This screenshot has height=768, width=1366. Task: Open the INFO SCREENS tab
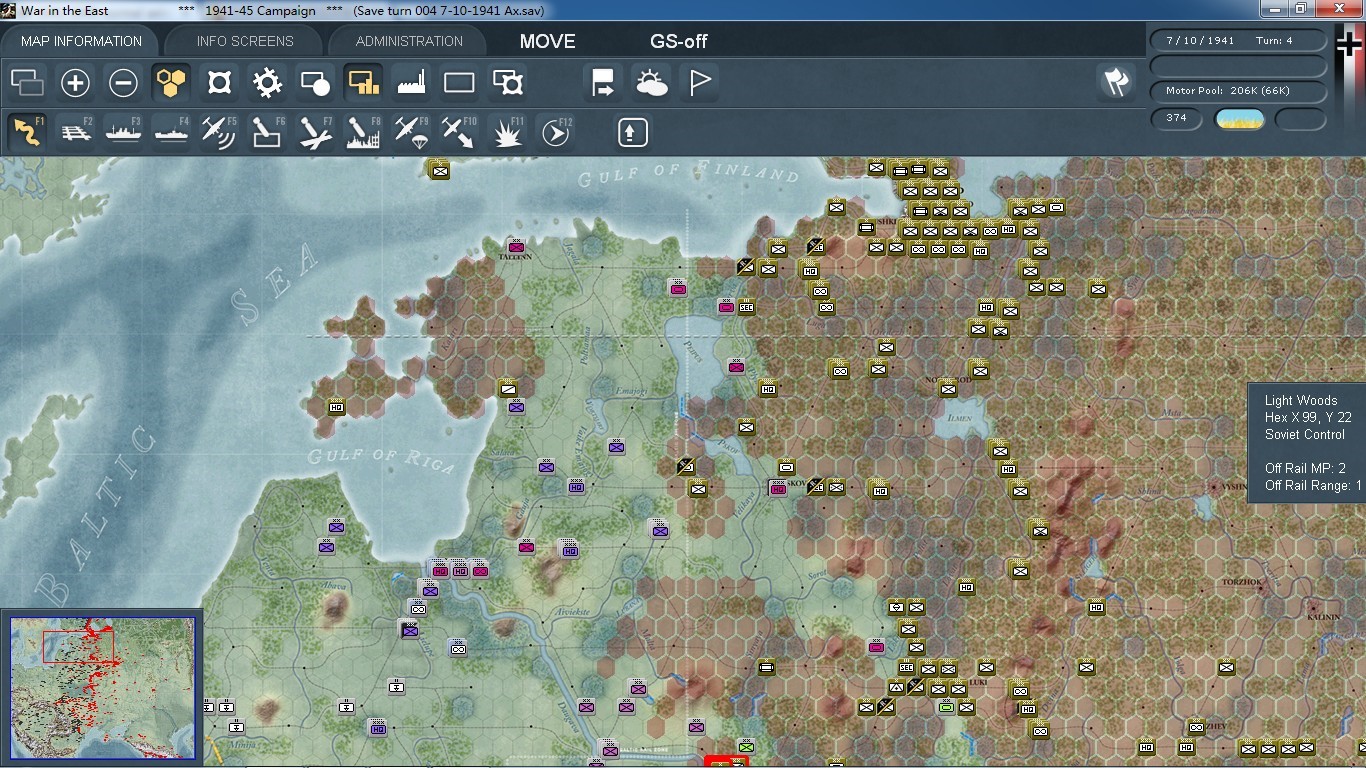(x=245, y=41)
